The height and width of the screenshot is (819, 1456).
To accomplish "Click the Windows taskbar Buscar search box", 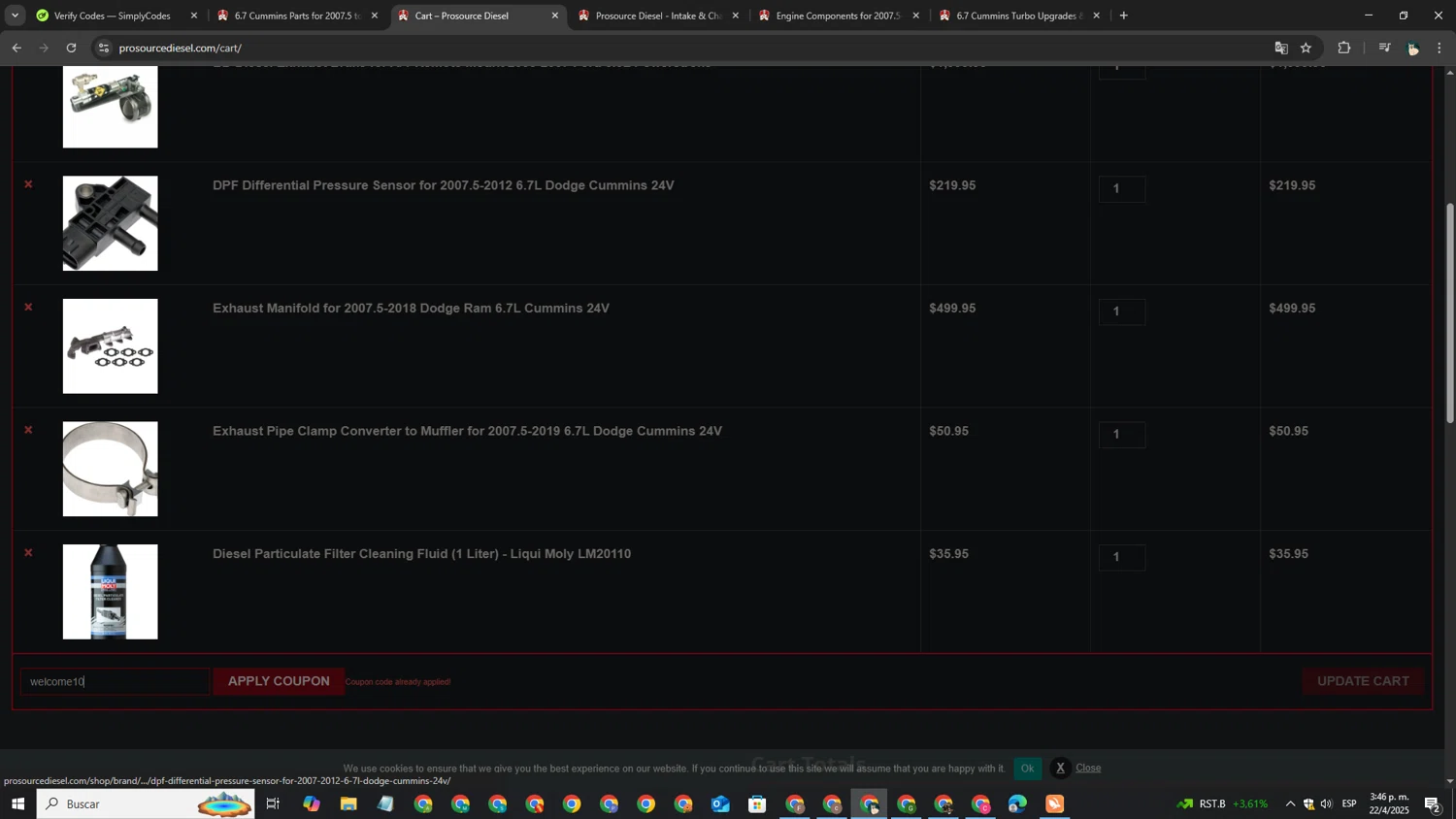I will 146,803.
